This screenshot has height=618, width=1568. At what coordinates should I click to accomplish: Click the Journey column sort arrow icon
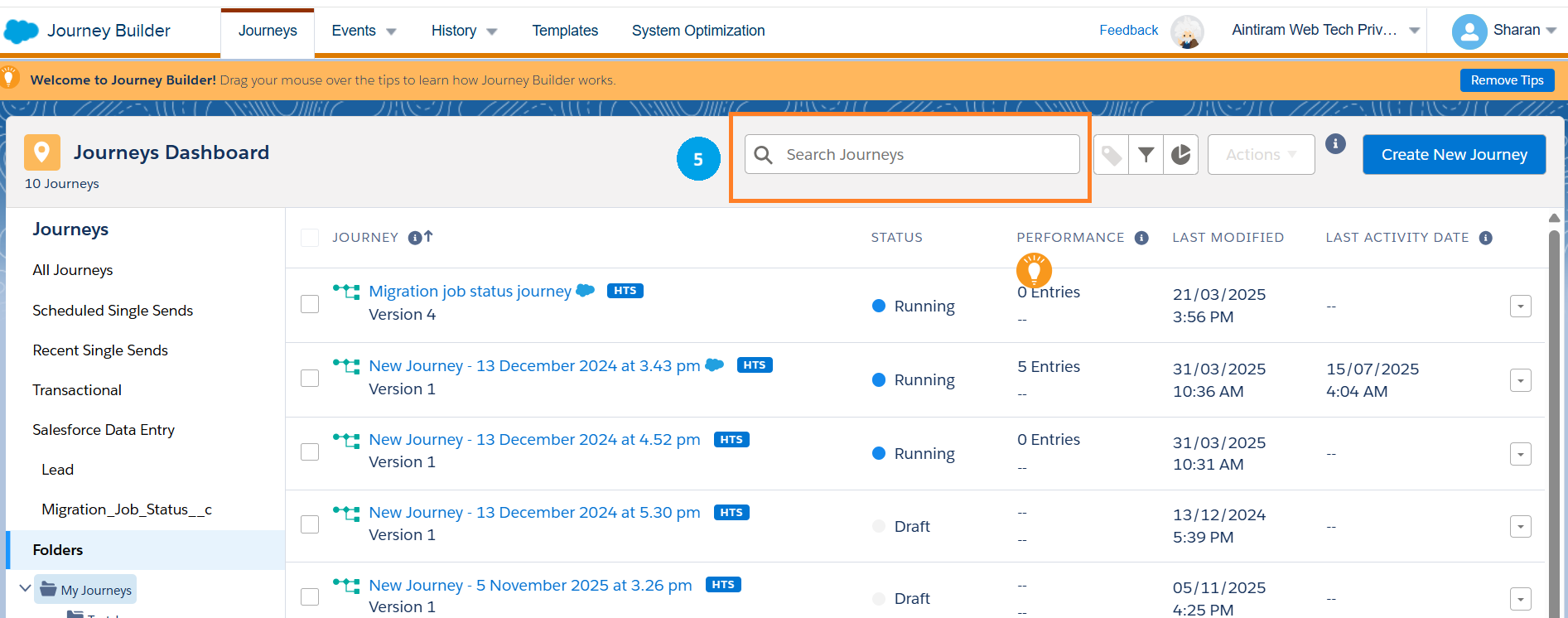pyautogui.click(x=428, y=237)
